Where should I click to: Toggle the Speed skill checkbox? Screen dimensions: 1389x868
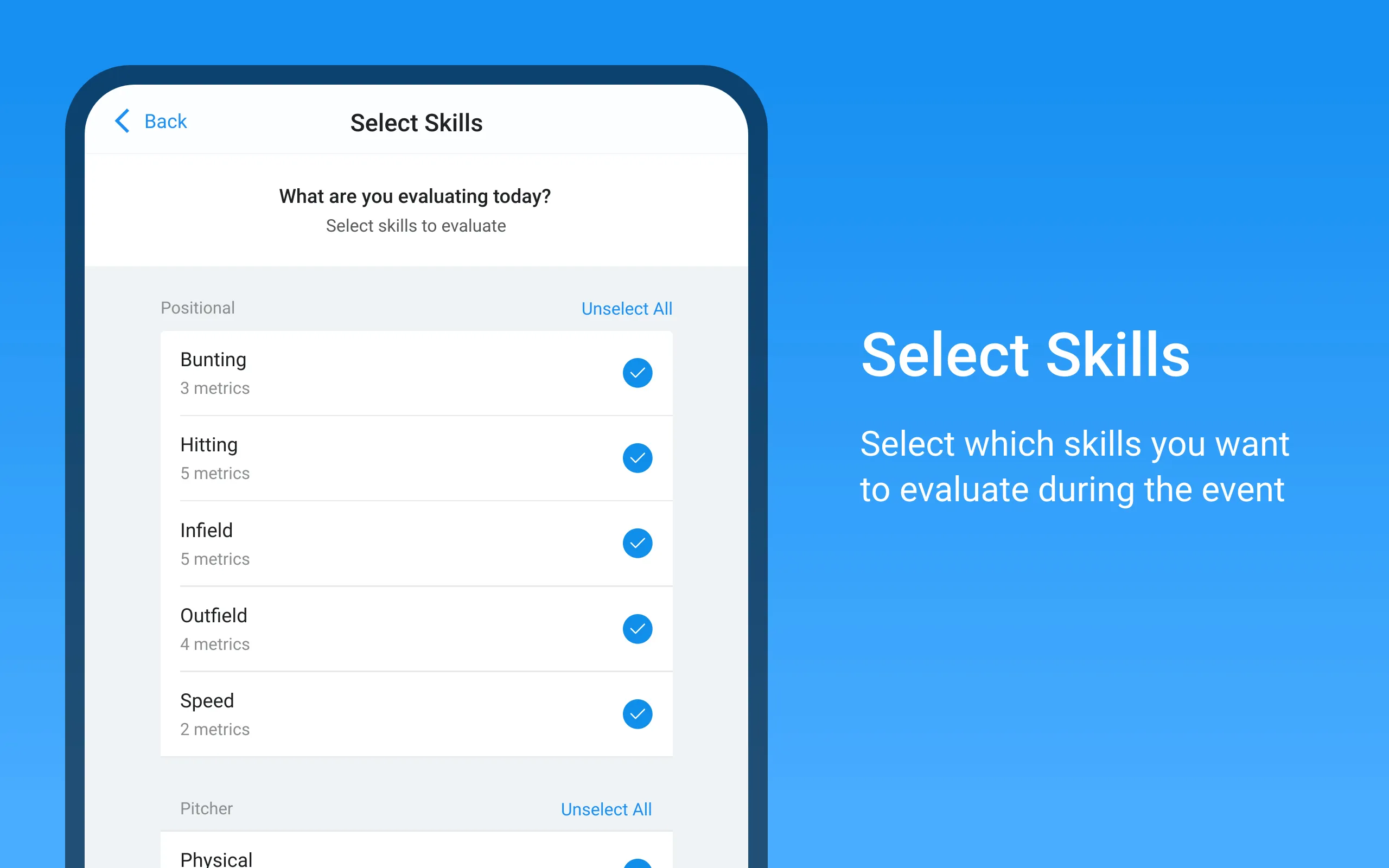[x=638, y=714]
